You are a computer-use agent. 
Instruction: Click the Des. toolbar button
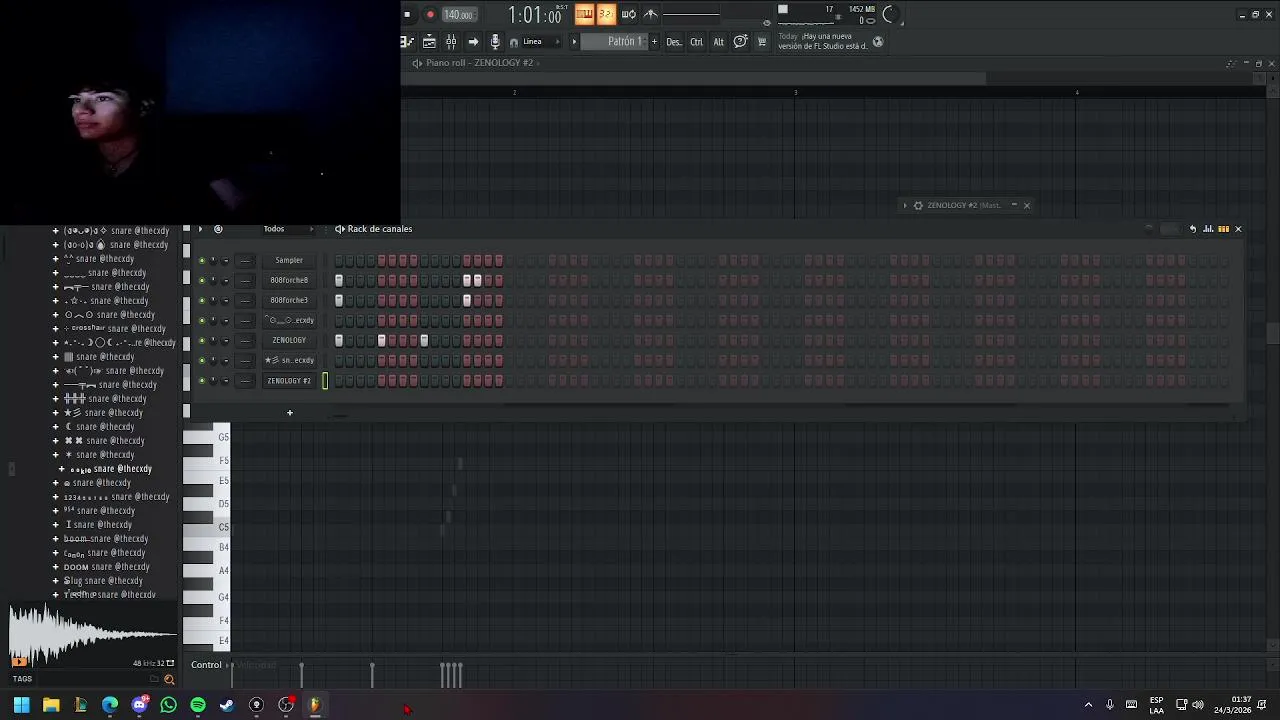coord(674,42)
